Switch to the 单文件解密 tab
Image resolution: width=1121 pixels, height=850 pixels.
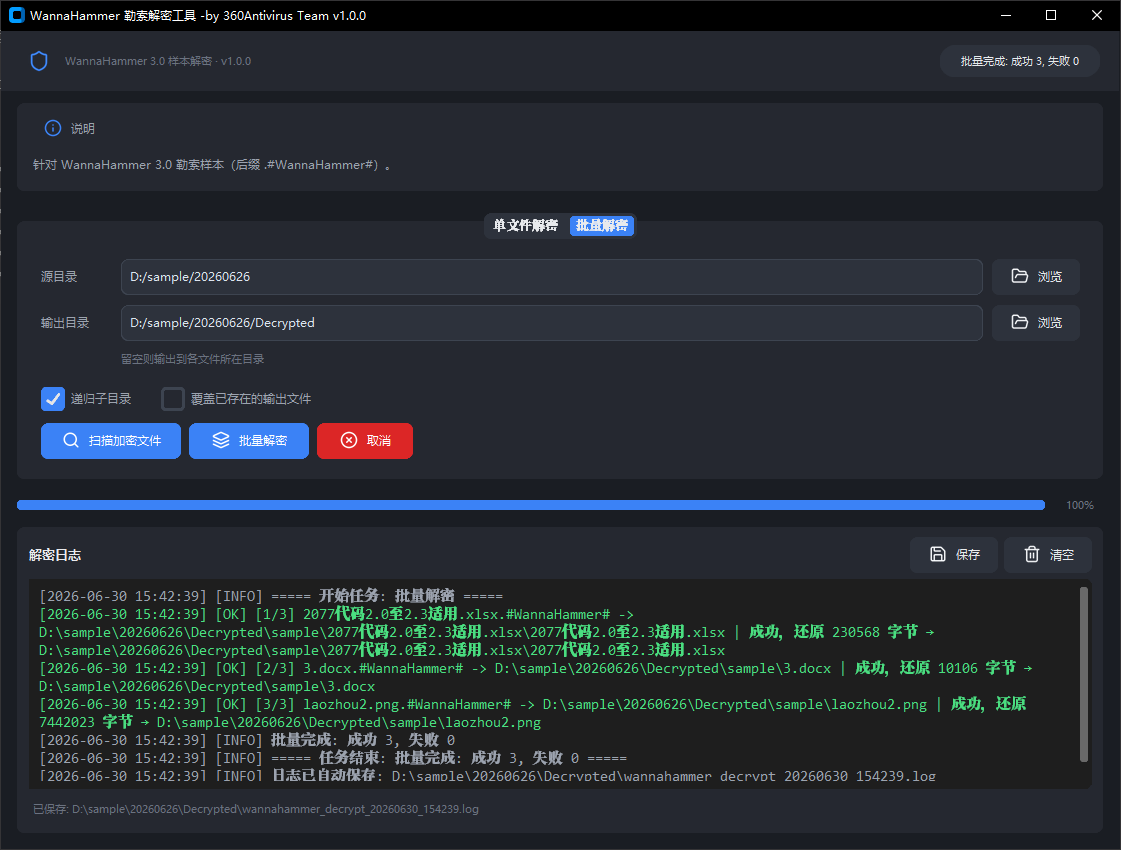(525, 225)
